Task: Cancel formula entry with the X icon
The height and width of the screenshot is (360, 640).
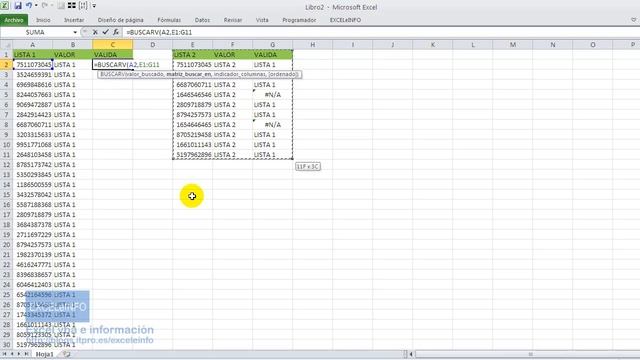Action: [x=95, y=32]
